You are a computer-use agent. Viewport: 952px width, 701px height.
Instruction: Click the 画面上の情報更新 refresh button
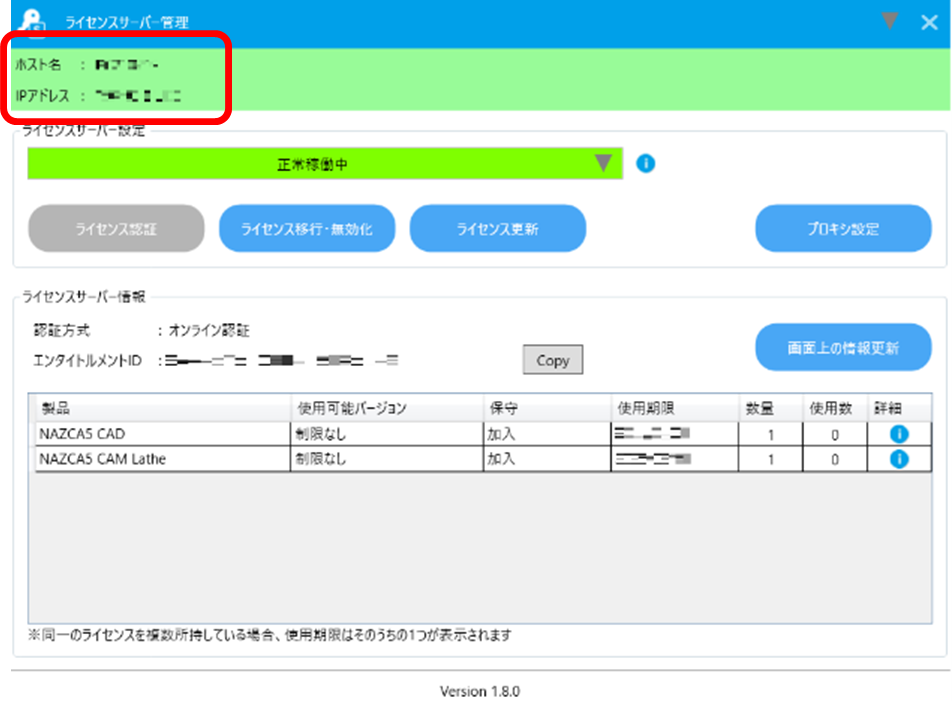843,347
